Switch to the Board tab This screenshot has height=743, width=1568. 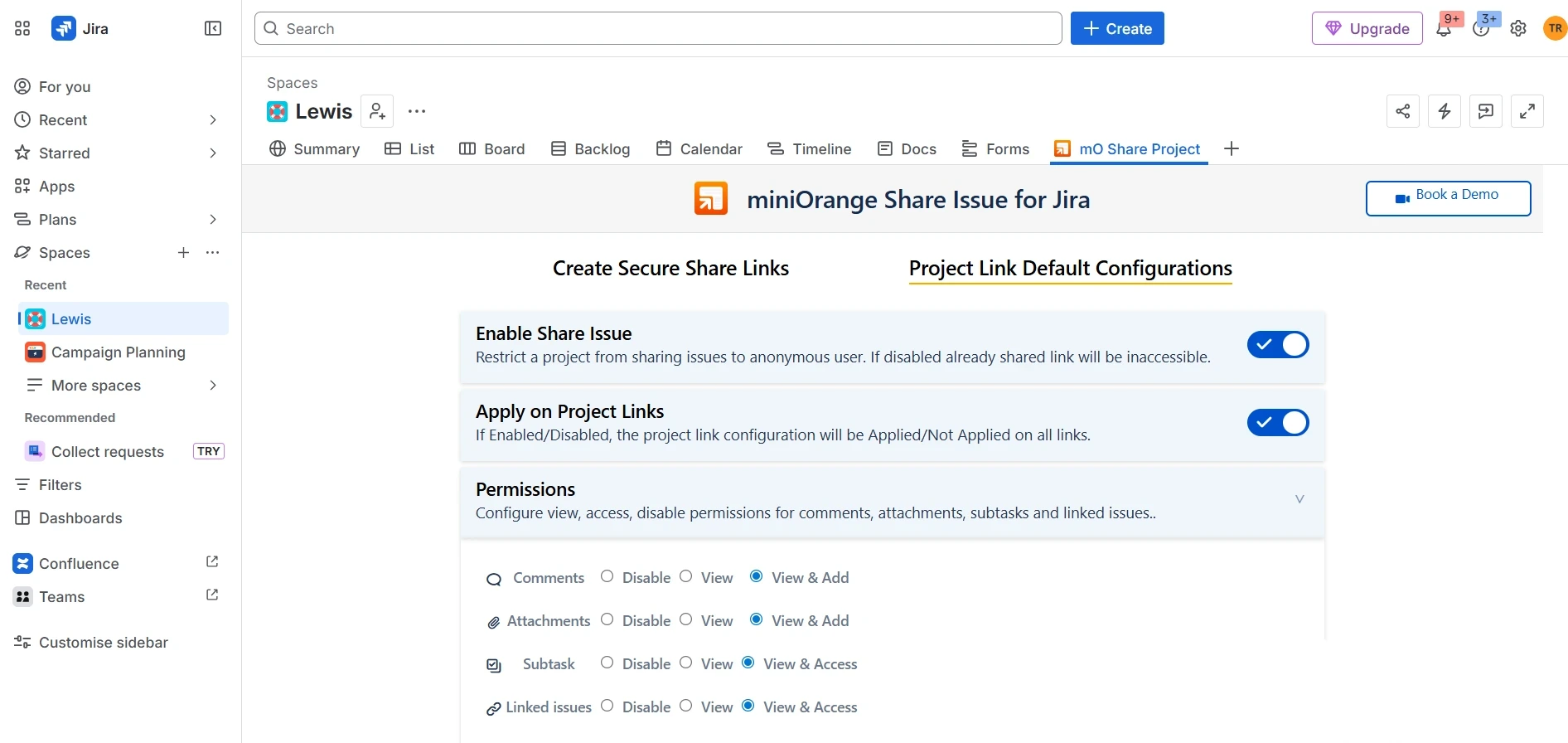(x=492, y=148)
